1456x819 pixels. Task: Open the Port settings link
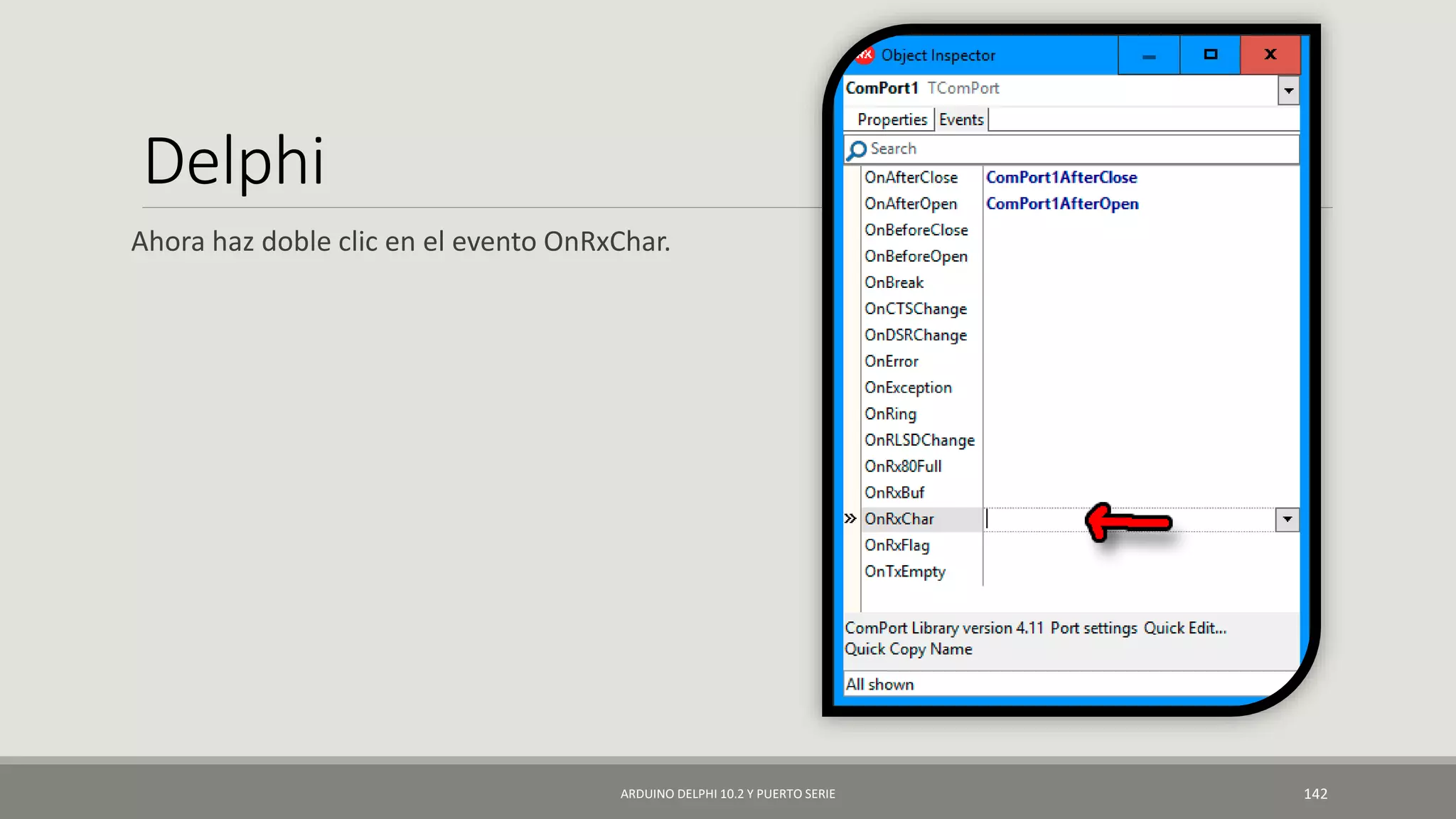(x=1093, y=628)
